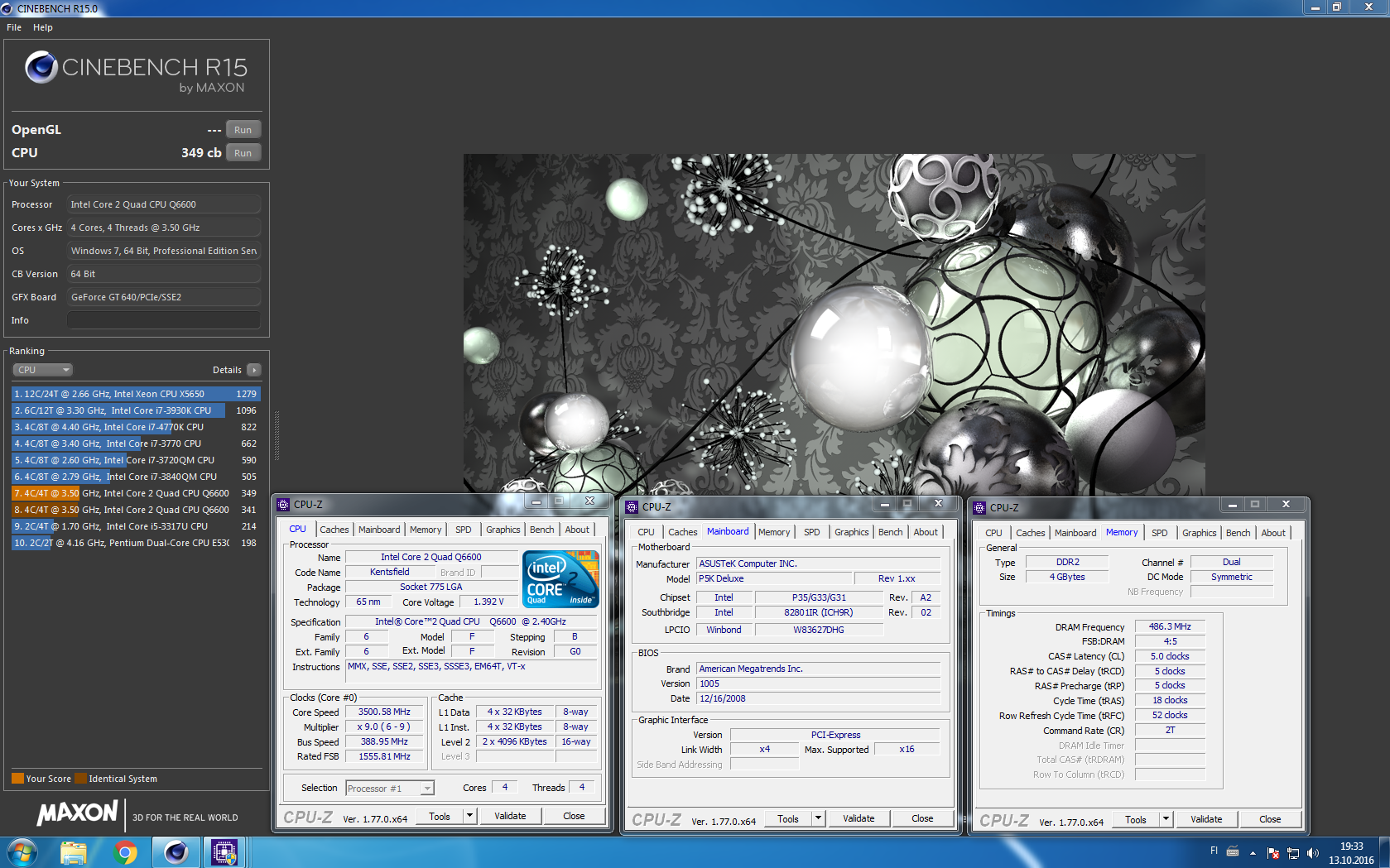Viewport: 1390px width, 868px height.
Task: Open About tab in the Memory window
Action: [1273, 533]
